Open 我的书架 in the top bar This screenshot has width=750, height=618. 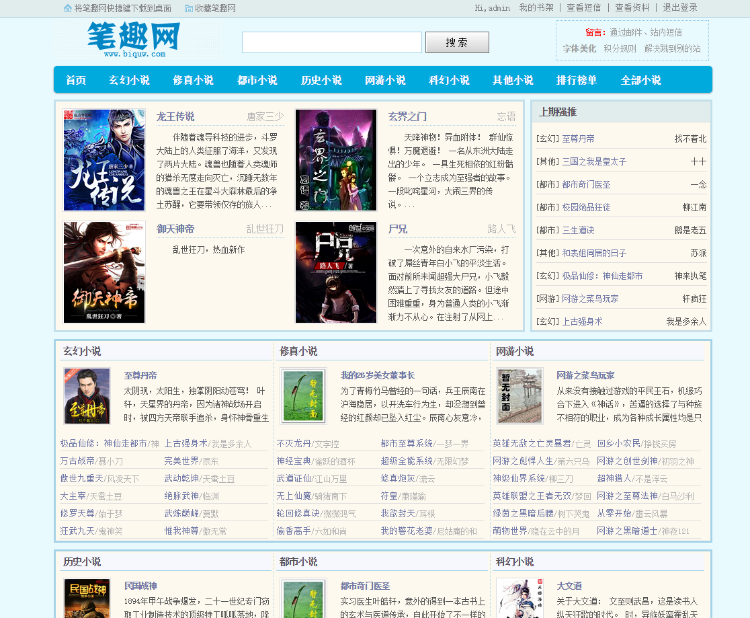536,8
